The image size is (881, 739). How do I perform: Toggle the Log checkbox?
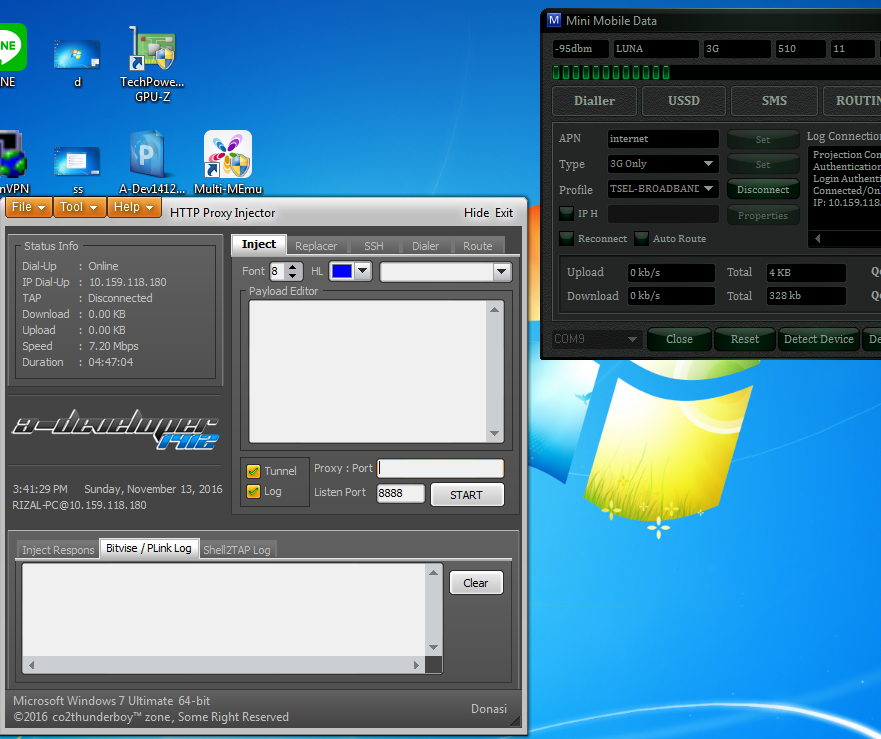tap(253, 492)
